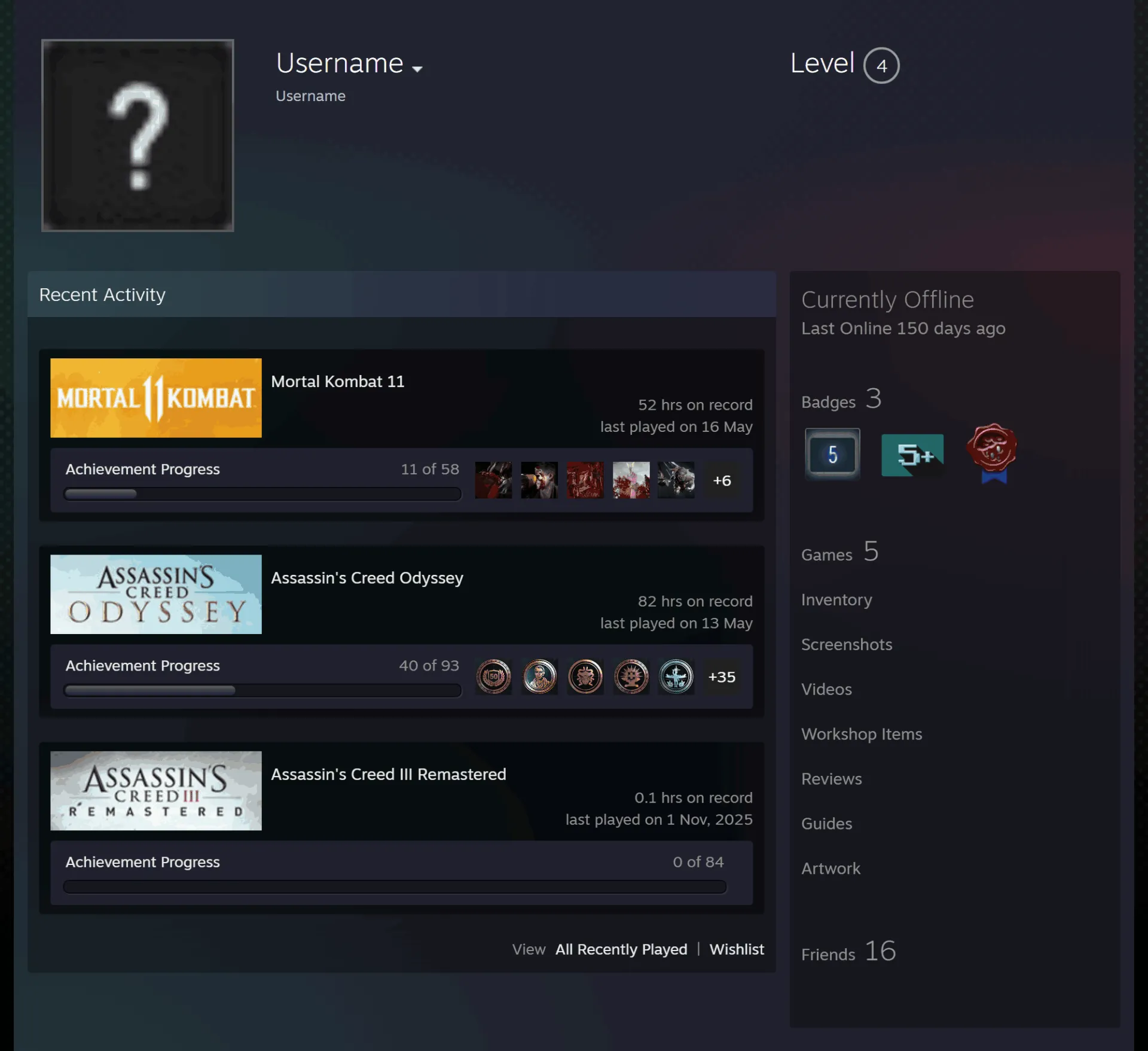Click Assassin's Creed III Remastered title link
Screen dimensions: 1148x1051
[x=389, y=774]
